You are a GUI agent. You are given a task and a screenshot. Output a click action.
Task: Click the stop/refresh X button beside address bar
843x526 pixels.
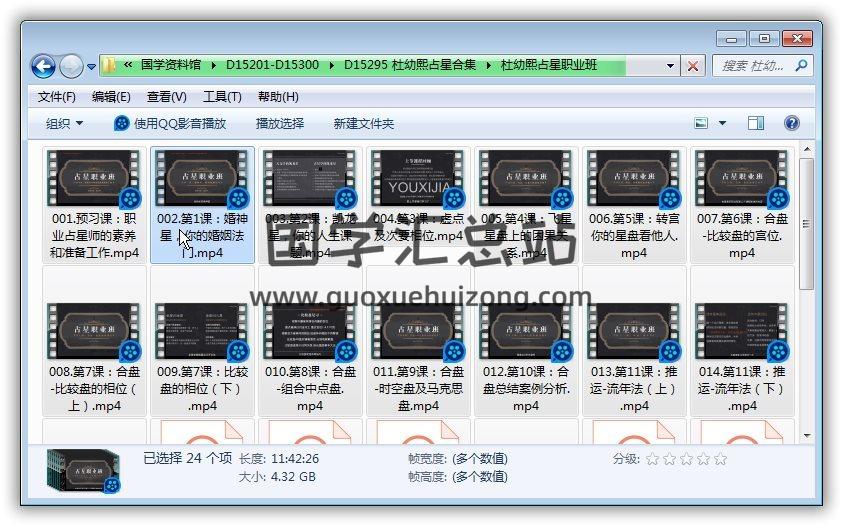click(x=693, y=66)
